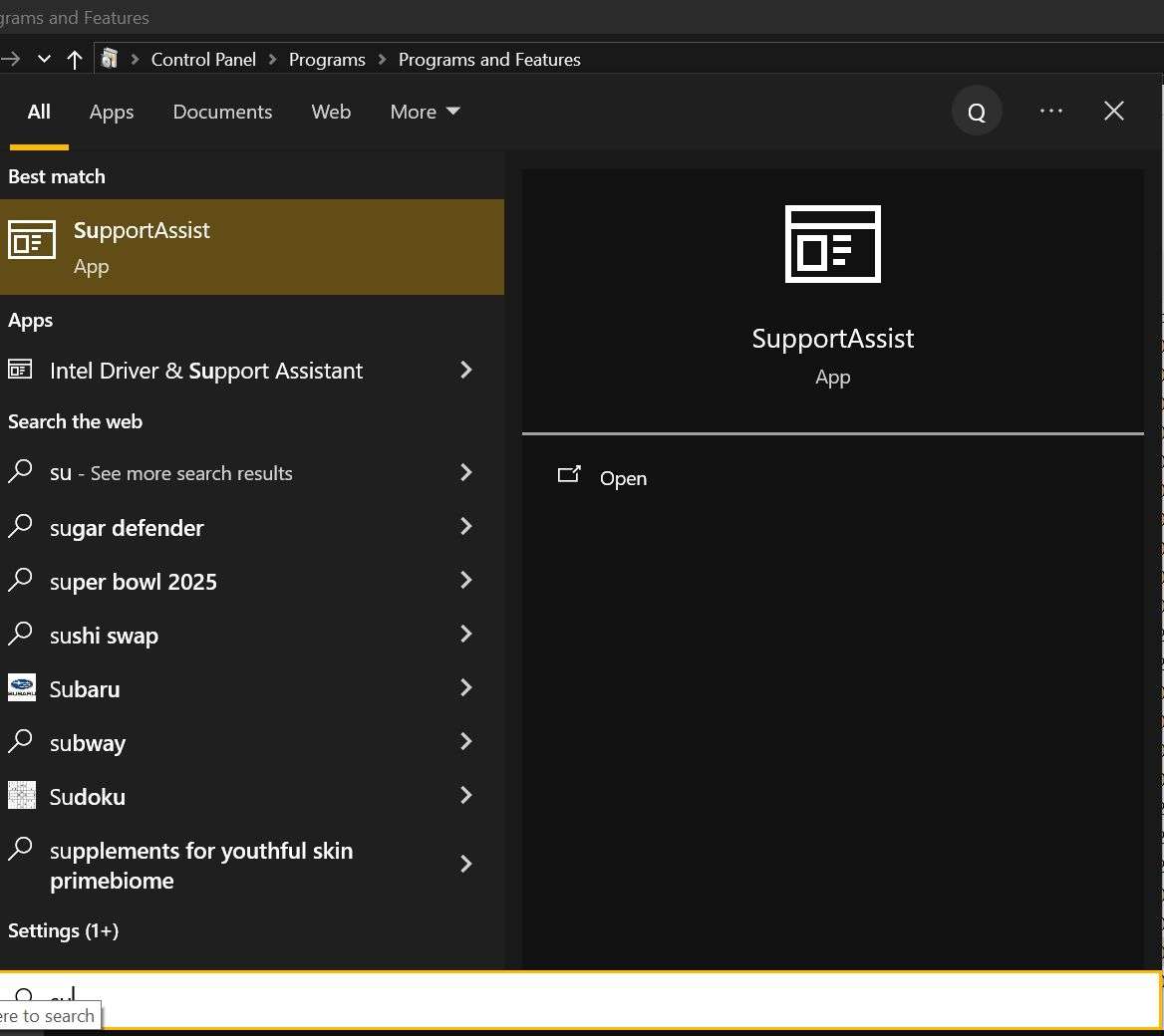Switch to the Documents search tab

222,112
